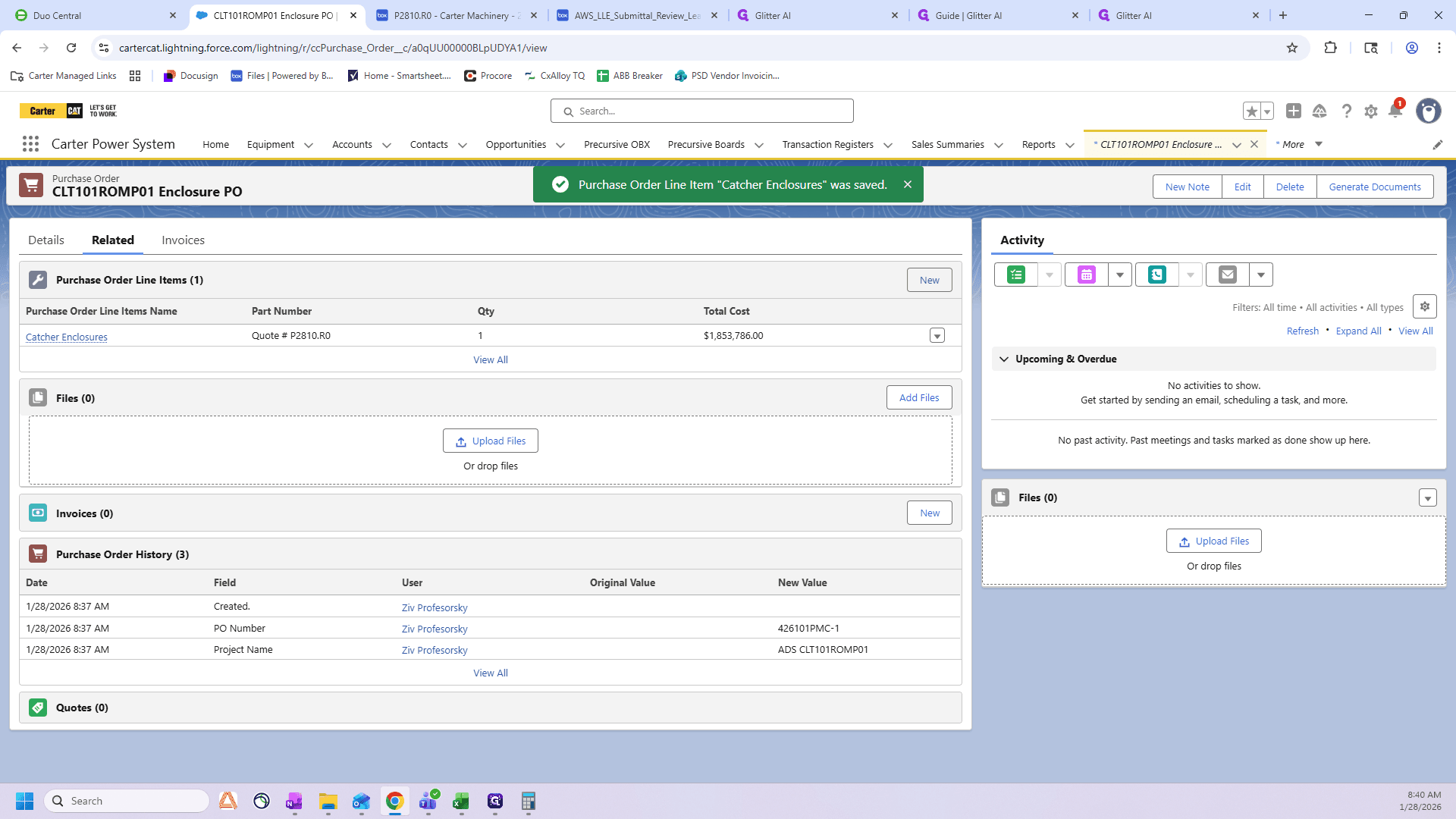Image resolution: width=1456 pixels, height=819 pixels.
Task: Open the sidebar Files panel dropdown menu
Action: 1428,498
